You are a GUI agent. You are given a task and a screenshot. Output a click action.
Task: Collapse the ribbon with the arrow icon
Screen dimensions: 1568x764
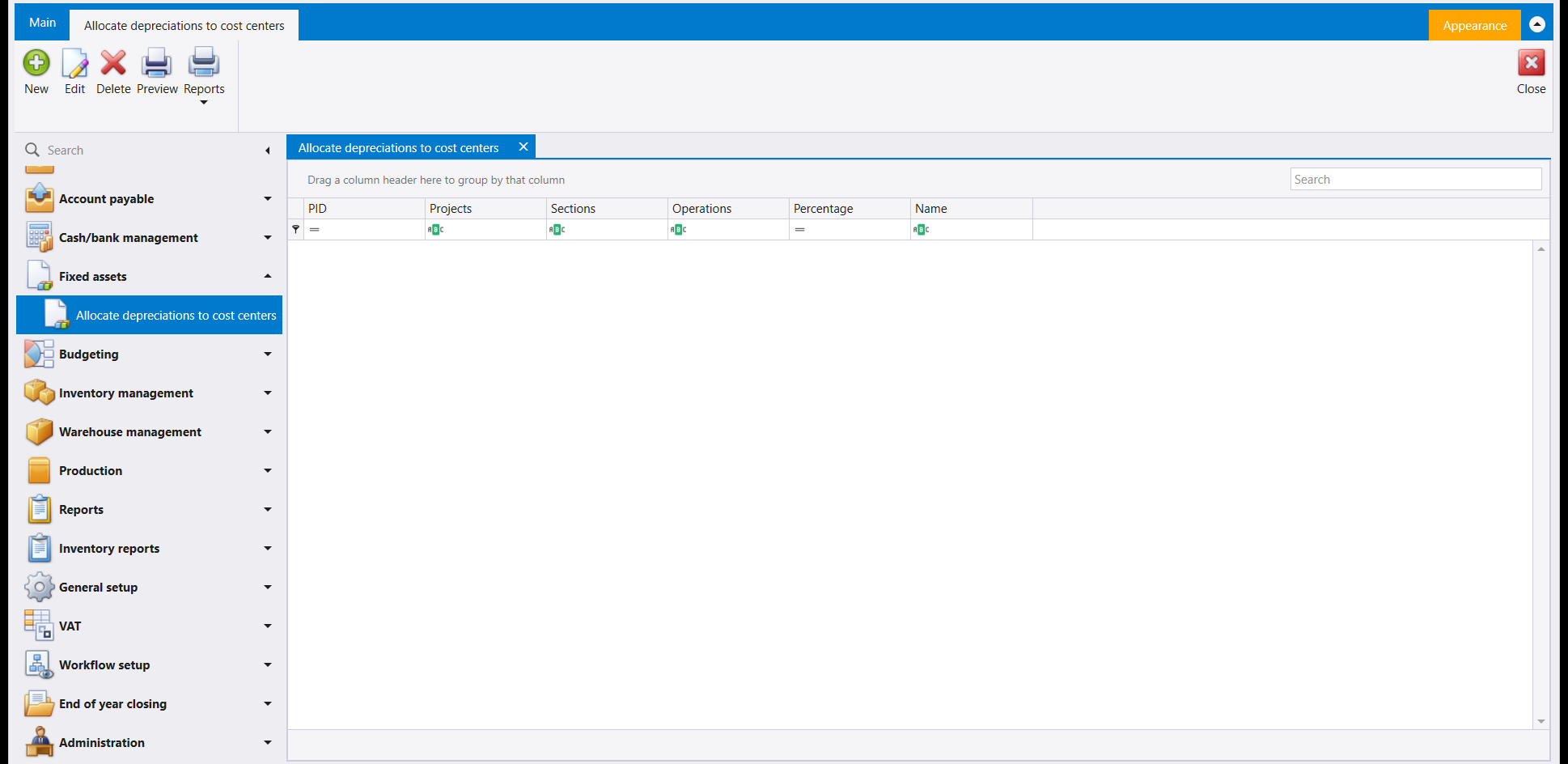coord(1537,24)
